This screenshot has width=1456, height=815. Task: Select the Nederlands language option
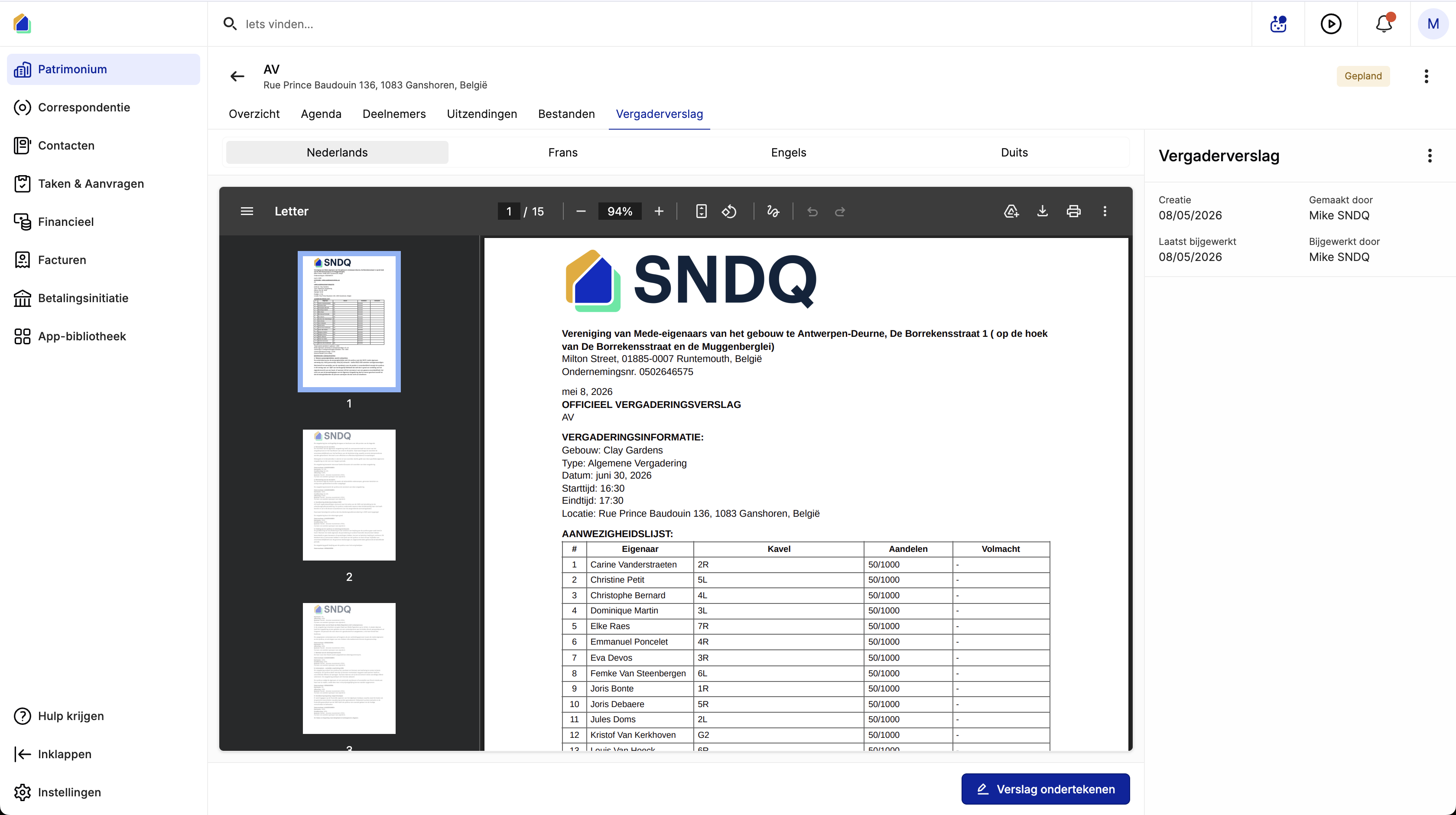[337, 152]
